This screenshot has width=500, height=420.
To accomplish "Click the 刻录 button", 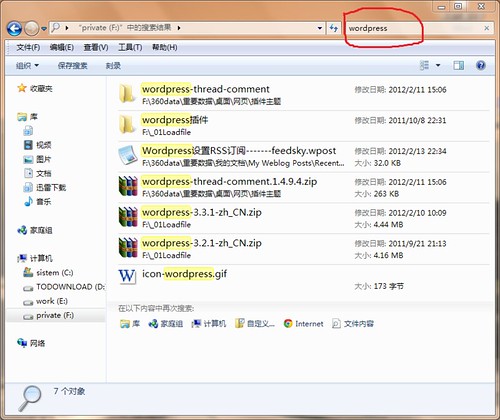I will 113,66.
